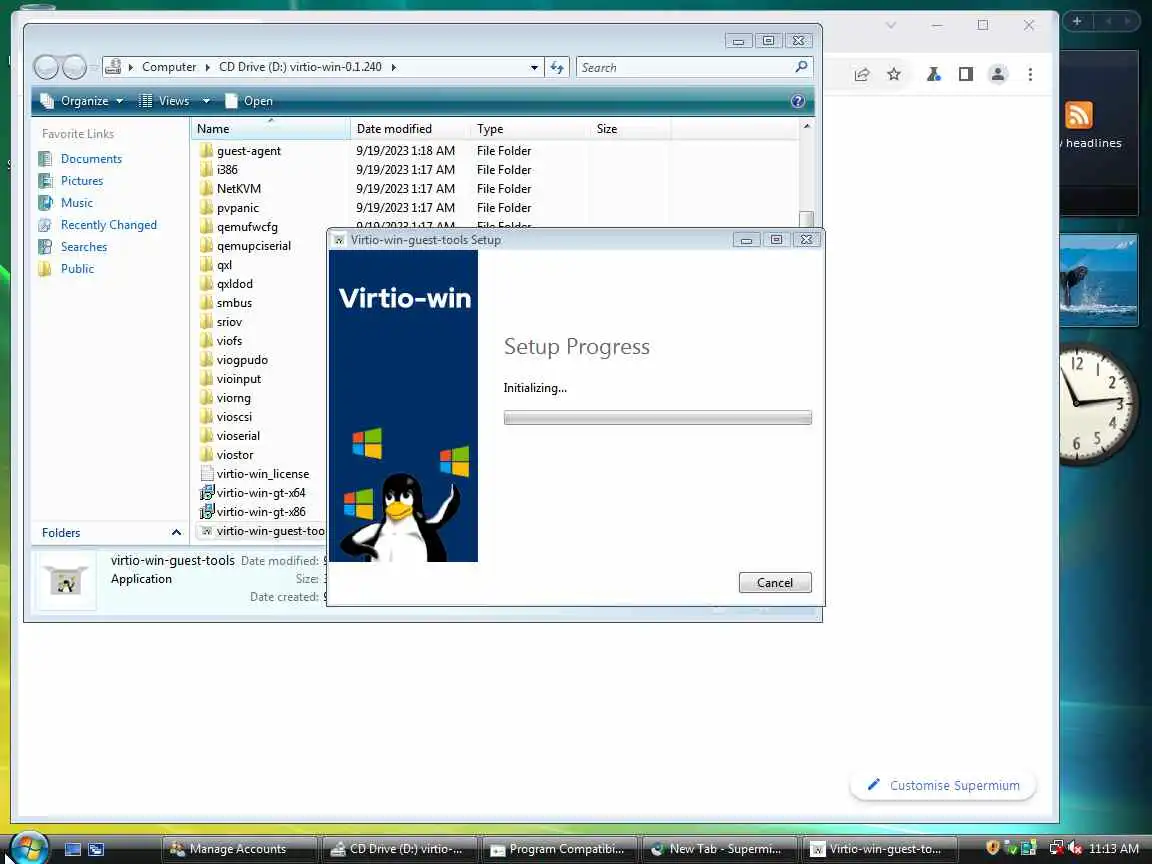Screen dimensions: 1152x864
Task: Click inside the Explorer Search field
Action: coord(687,68)
